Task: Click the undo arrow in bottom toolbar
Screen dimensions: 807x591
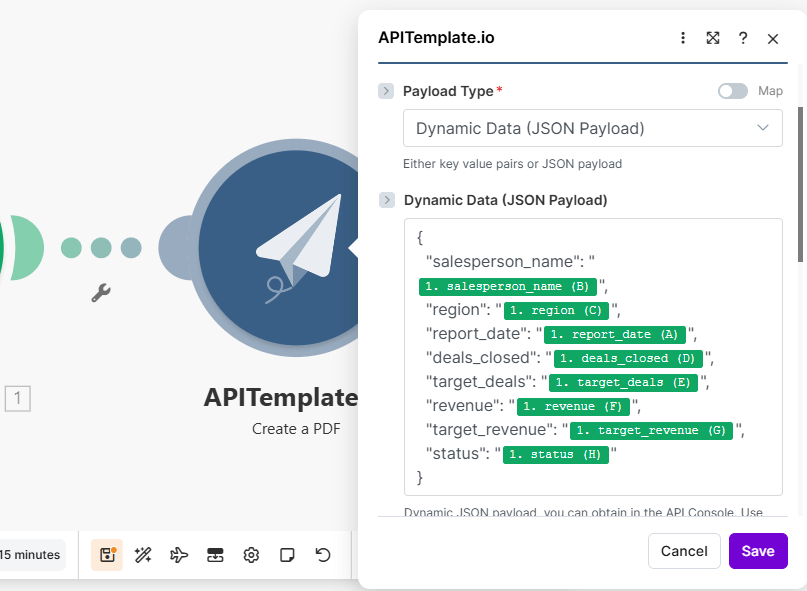Action: click(x=322, y=555)
